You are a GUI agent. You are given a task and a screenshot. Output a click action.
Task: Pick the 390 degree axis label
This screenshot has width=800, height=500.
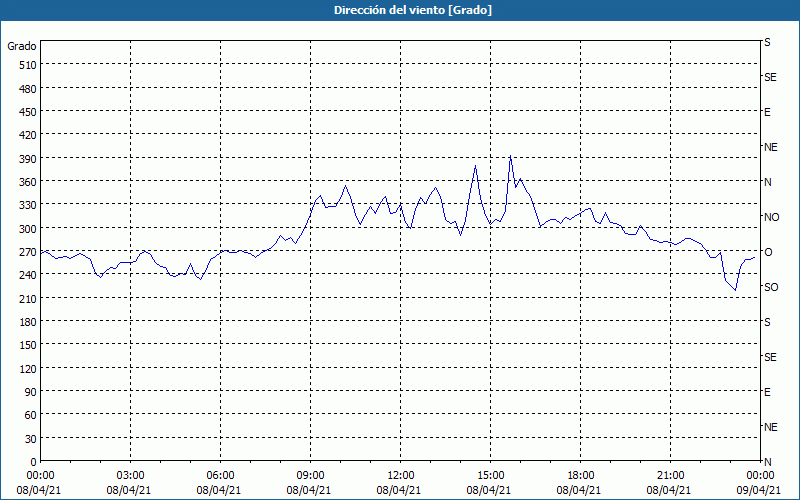click(x=28, y=159)
